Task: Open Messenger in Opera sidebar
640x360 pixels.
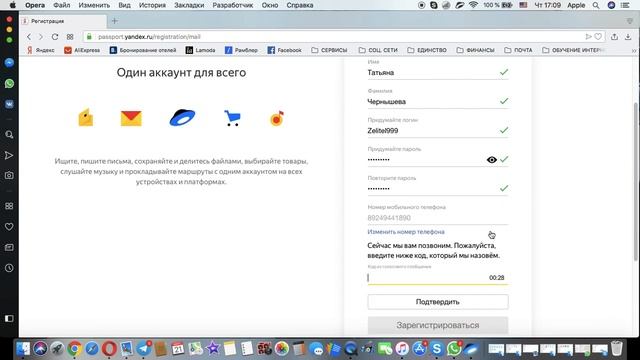Action: point(9,62)
